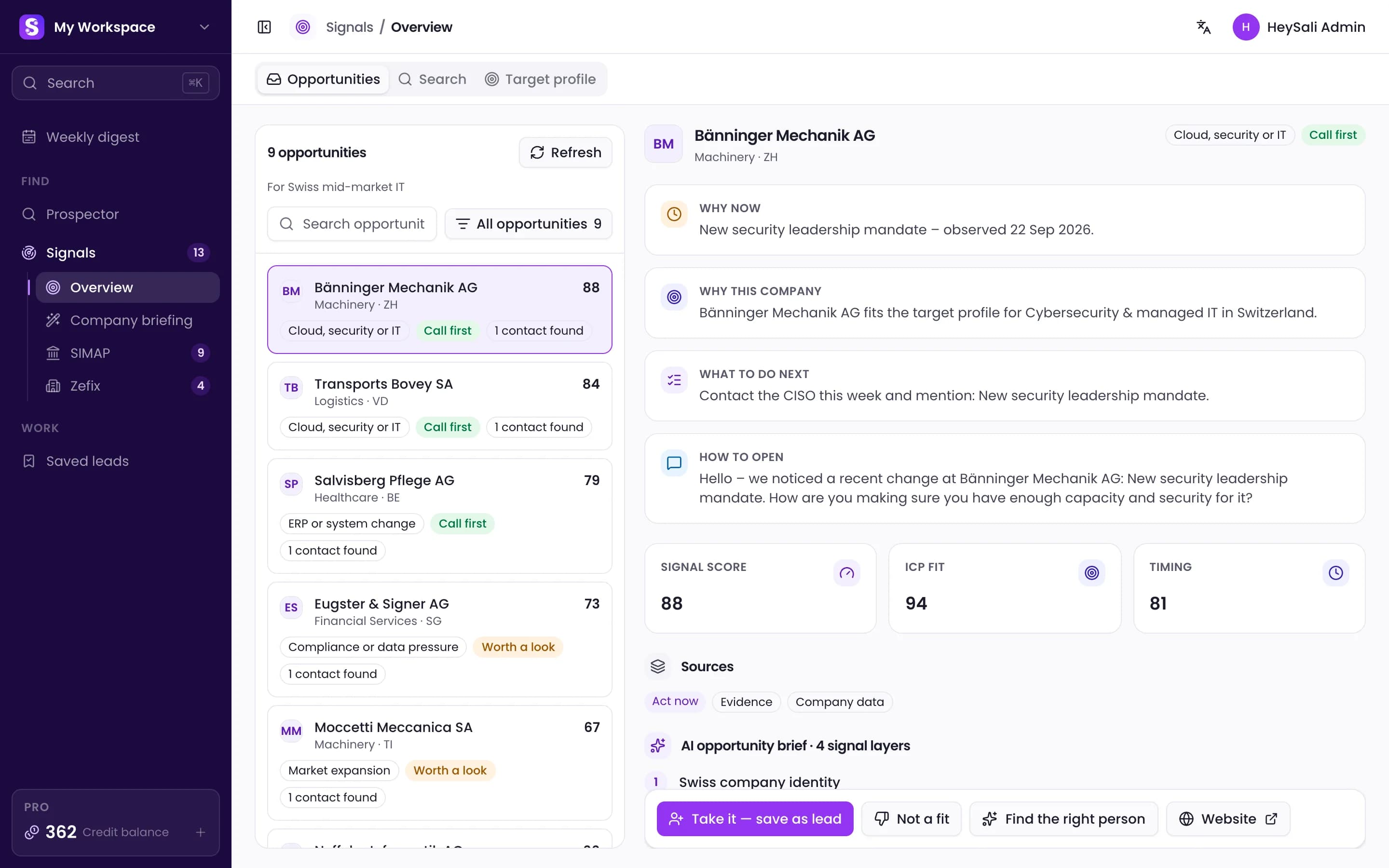
Task: Click the What to Do Next checklist icon
Action: click(674, 380)
